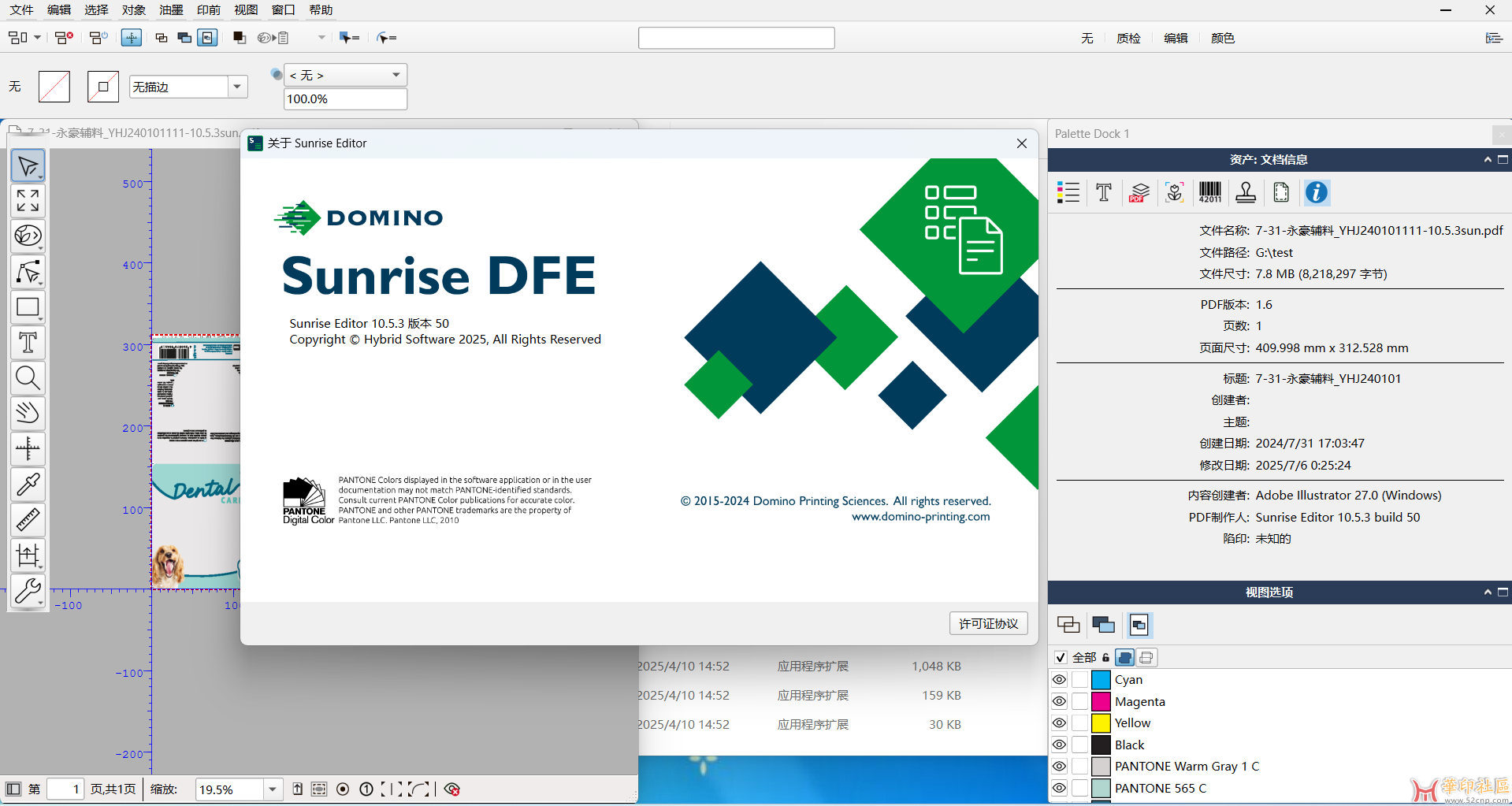Click the palette dock layout icon at top right
Viewport: 1512px width, 806px height.
(1494, 38)
